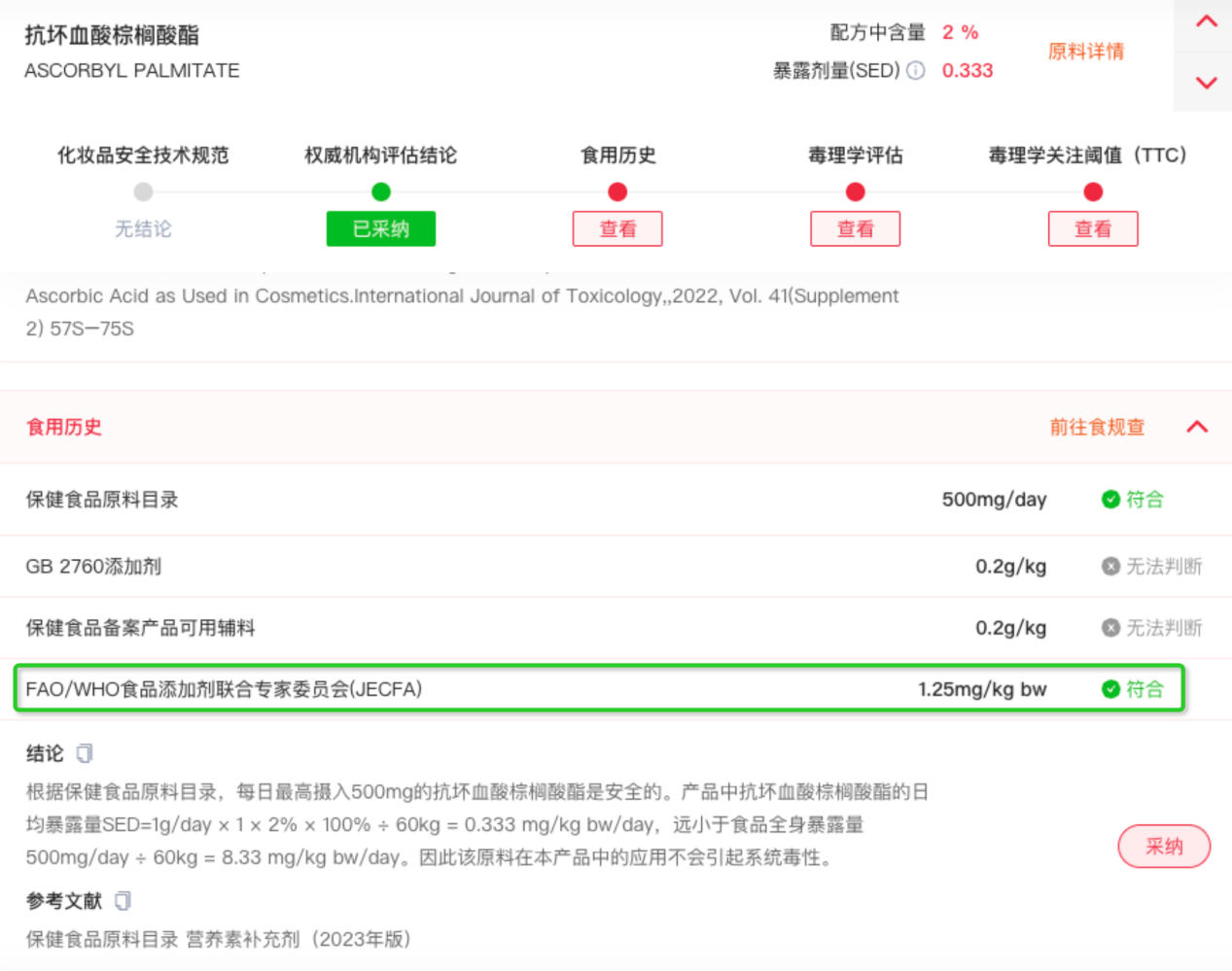The width and height of the screenshot is (1232, 971).
Task: Click the gray 无法判断 icon beside GB 2760添加剂
Action: pyautogui.click(x=1109, y=566)
